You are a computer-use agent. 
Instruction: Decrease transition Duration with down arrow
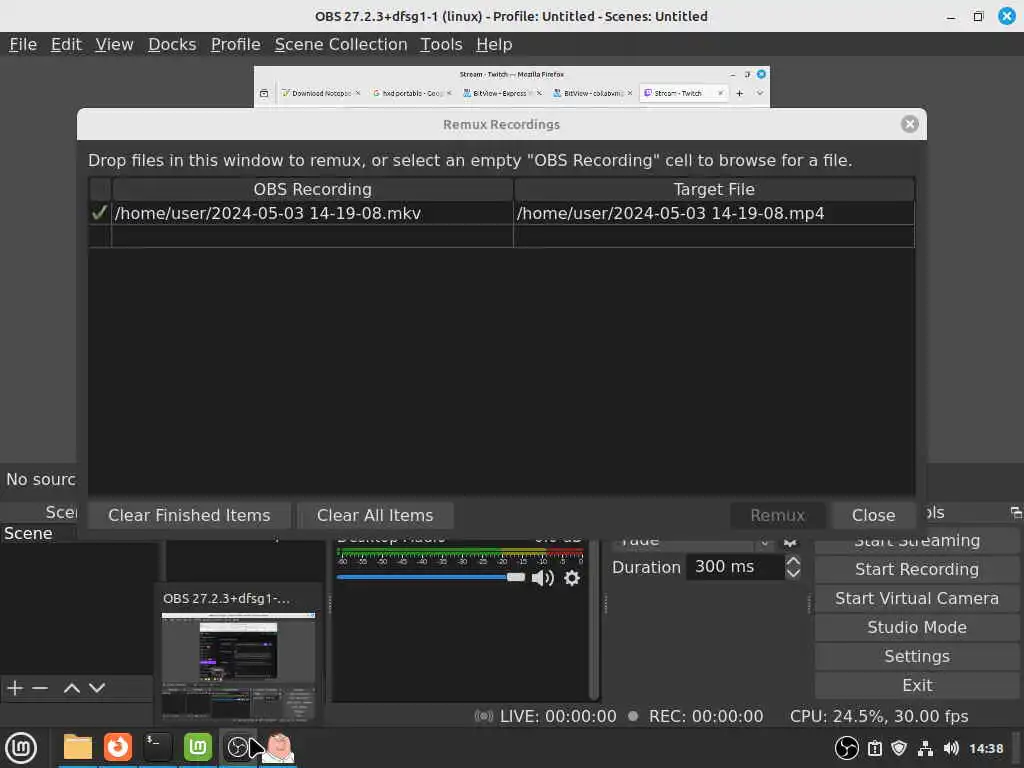point(793,573)
